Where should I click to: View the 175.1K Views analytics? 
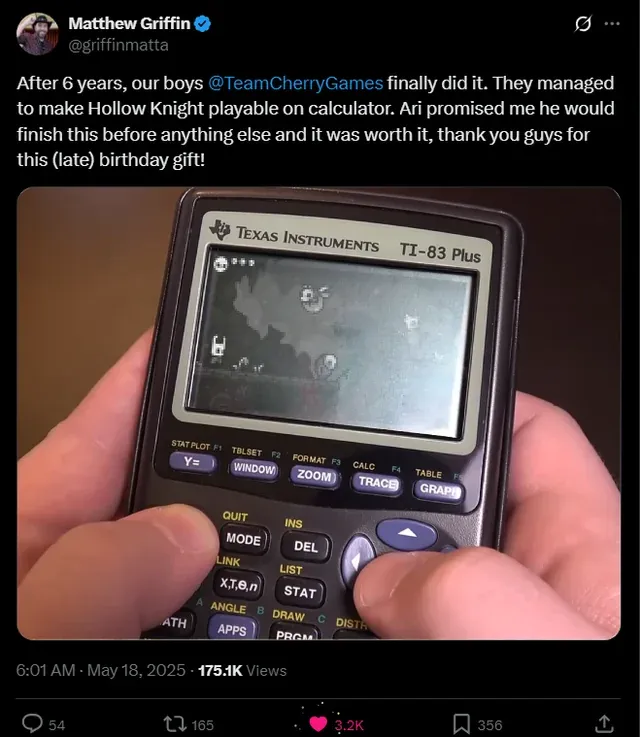point(242,670)
